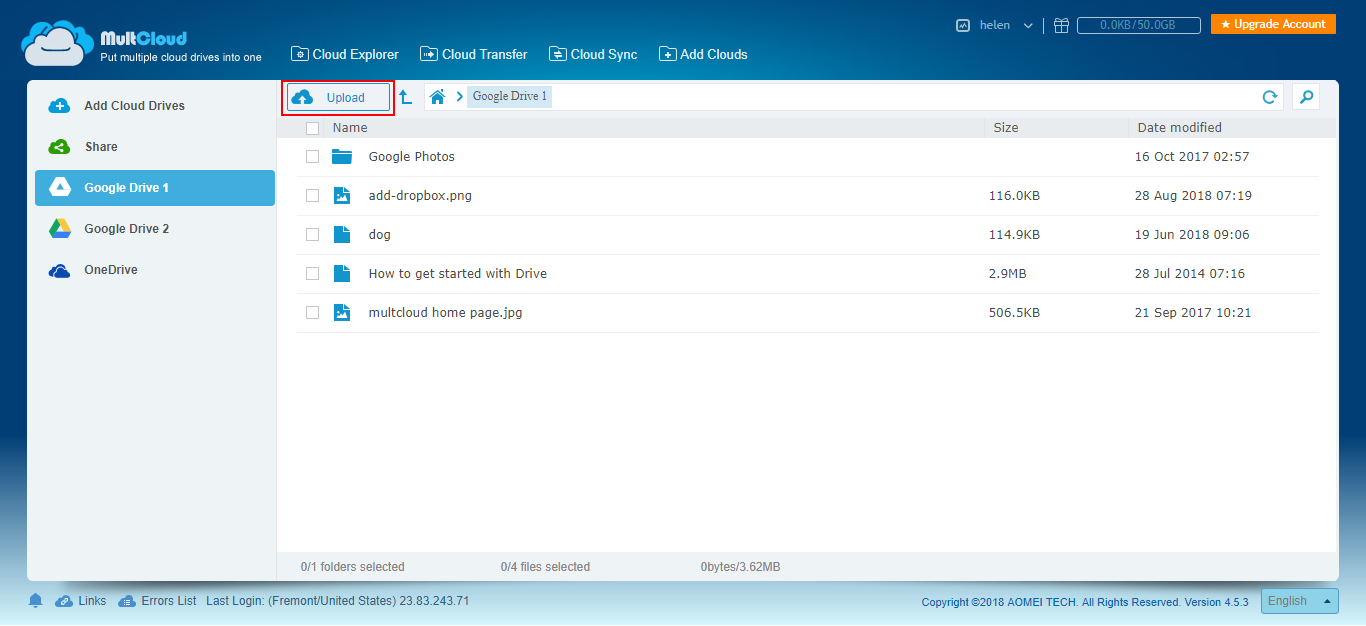Click the Upload button

tap(338, 97)
